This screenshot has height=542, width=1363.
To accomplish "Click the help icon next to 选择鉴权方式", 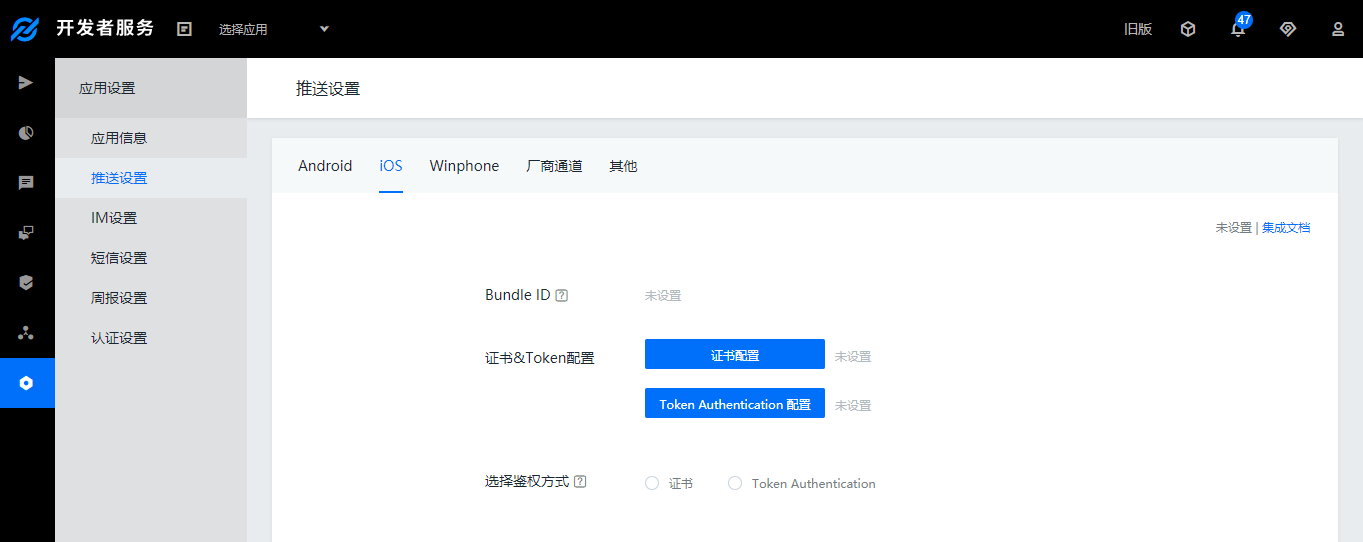I will tap(580, 481).
